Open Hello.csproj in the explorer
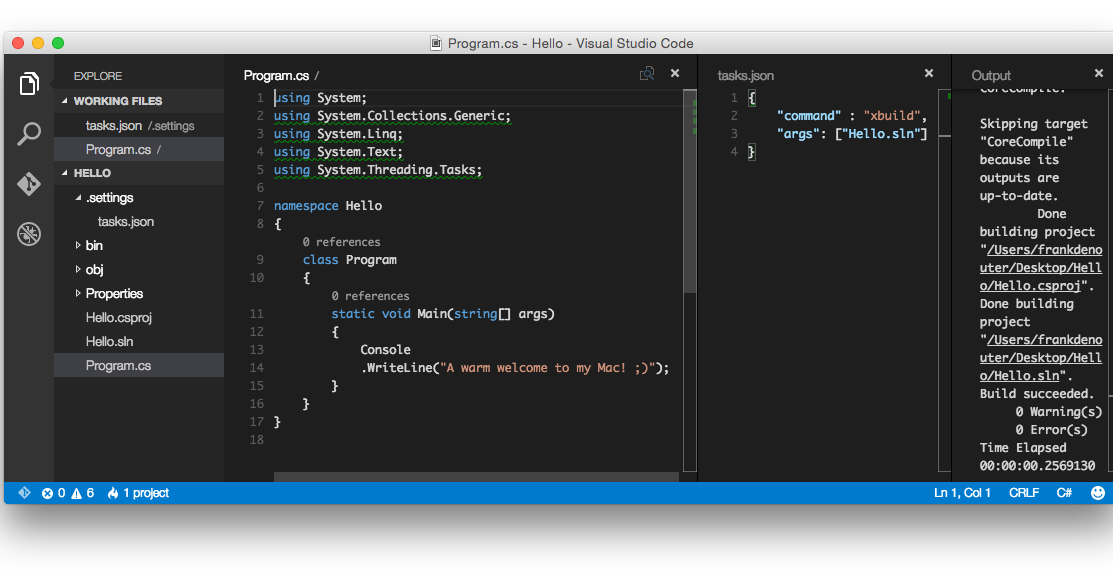The width and height of the screenshot is (1113, 584). (x=139, y=317)
